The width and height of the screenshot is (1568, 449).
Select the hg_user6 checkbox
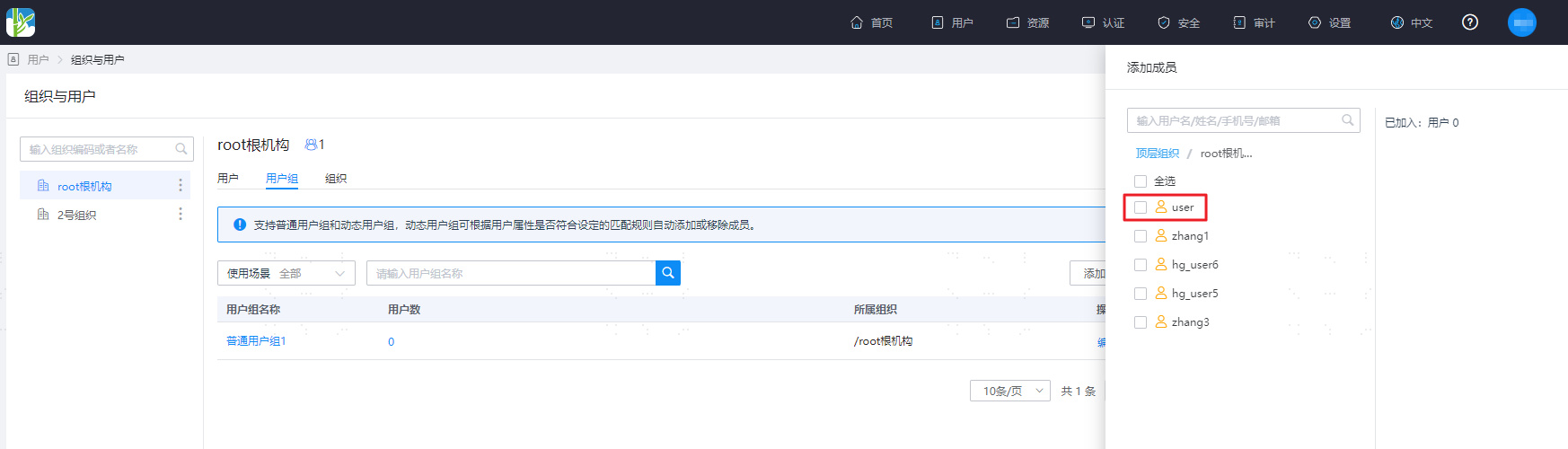[x=1141, y=265]
